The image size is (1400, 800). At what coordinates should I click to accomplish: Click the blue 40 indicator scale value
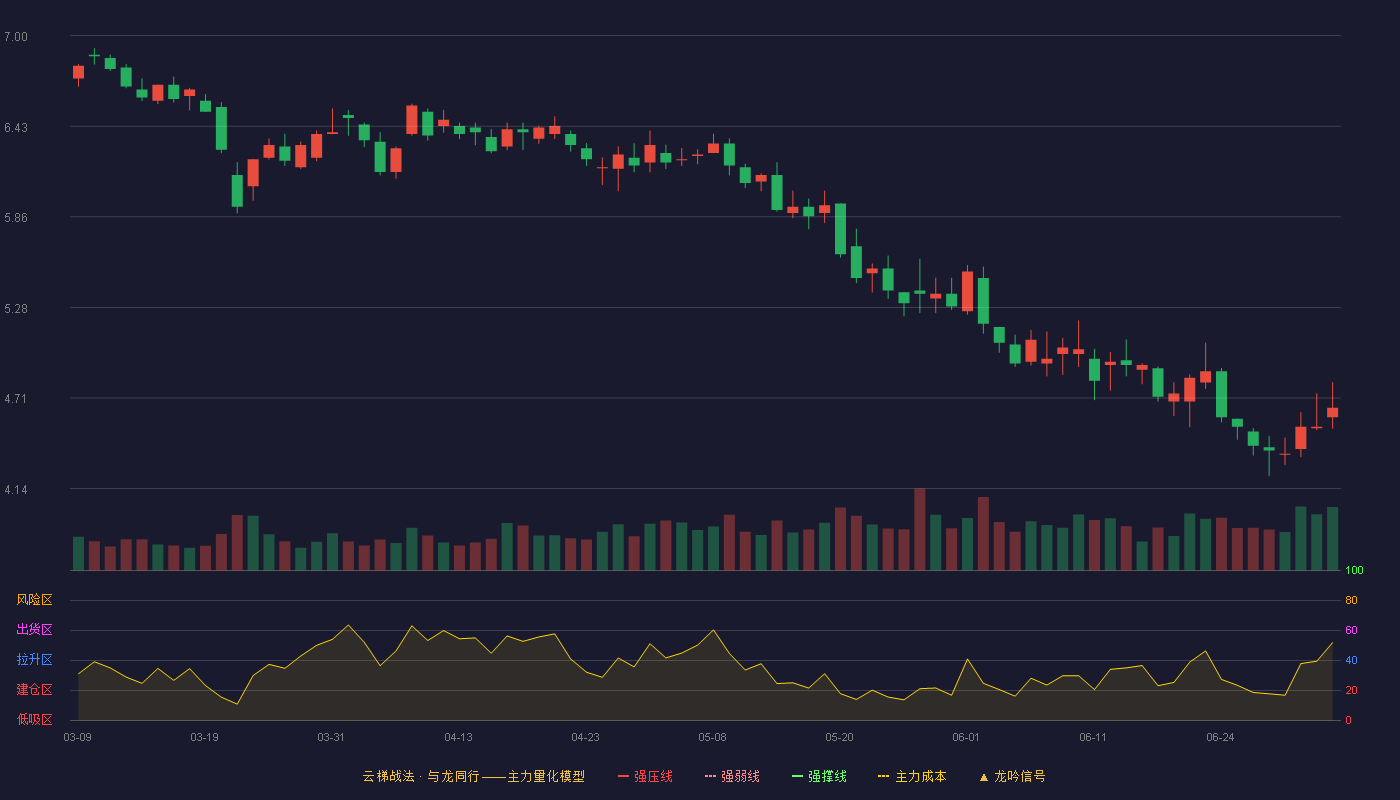pyautogui.click(x=1351, y=661)
